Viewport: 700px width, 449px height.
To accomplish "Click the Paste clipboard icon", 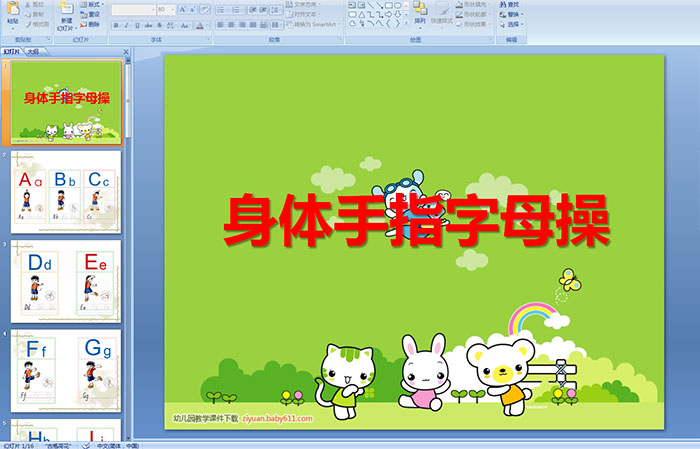I will point(13,8).
